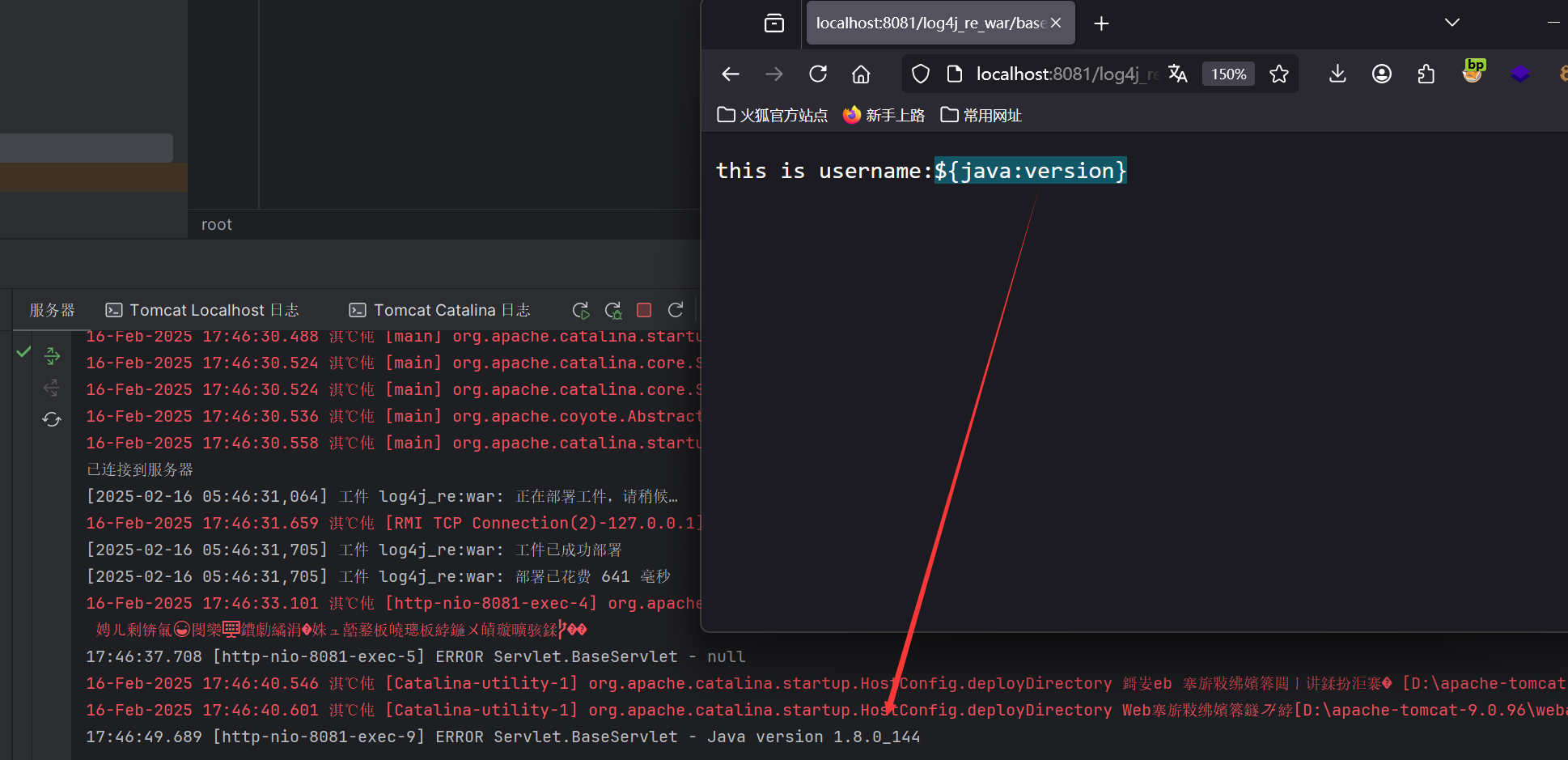This screenshot has height=760, width=1568.
Task: Click the RMI TCP Connection log line
Action: pyautogui.click(x=393, y=523)
